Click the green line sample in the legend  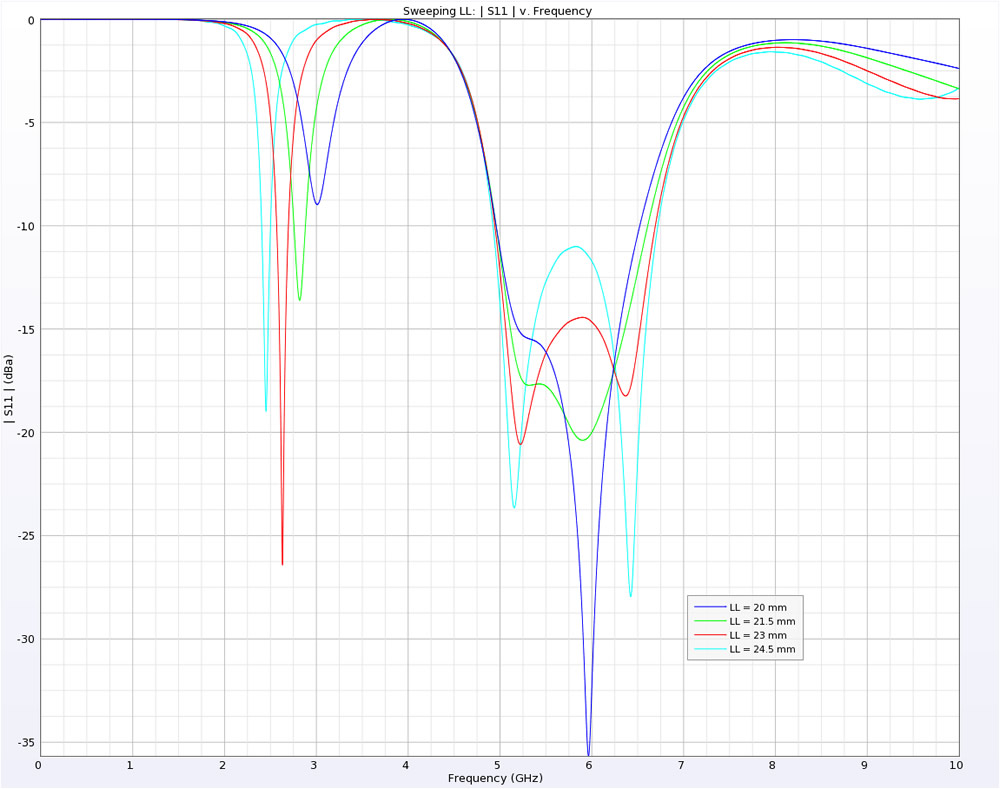709,621
